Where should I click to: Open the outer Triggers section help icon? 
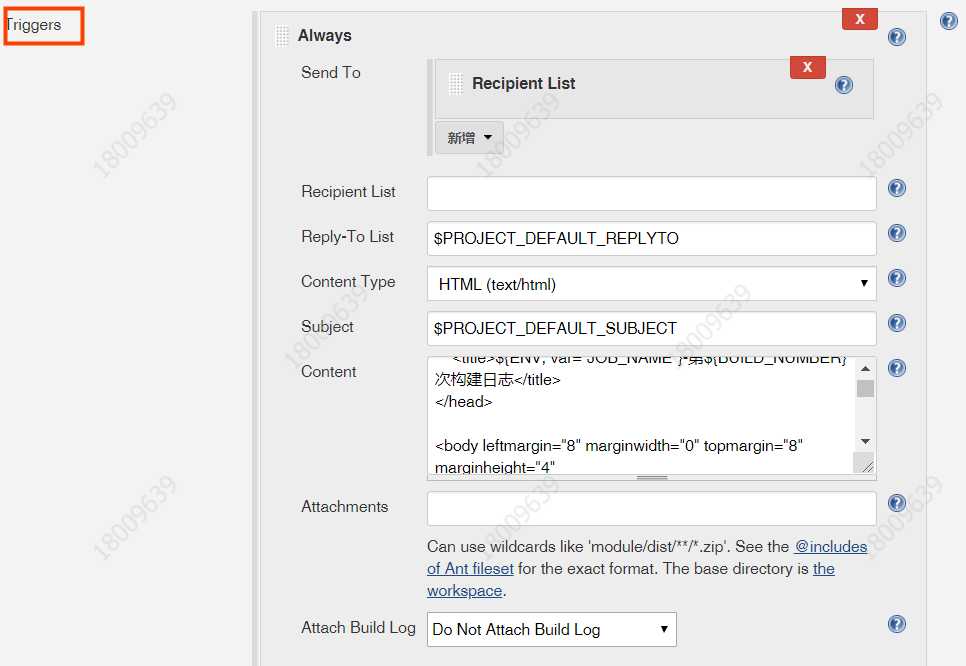coord(949,21)
